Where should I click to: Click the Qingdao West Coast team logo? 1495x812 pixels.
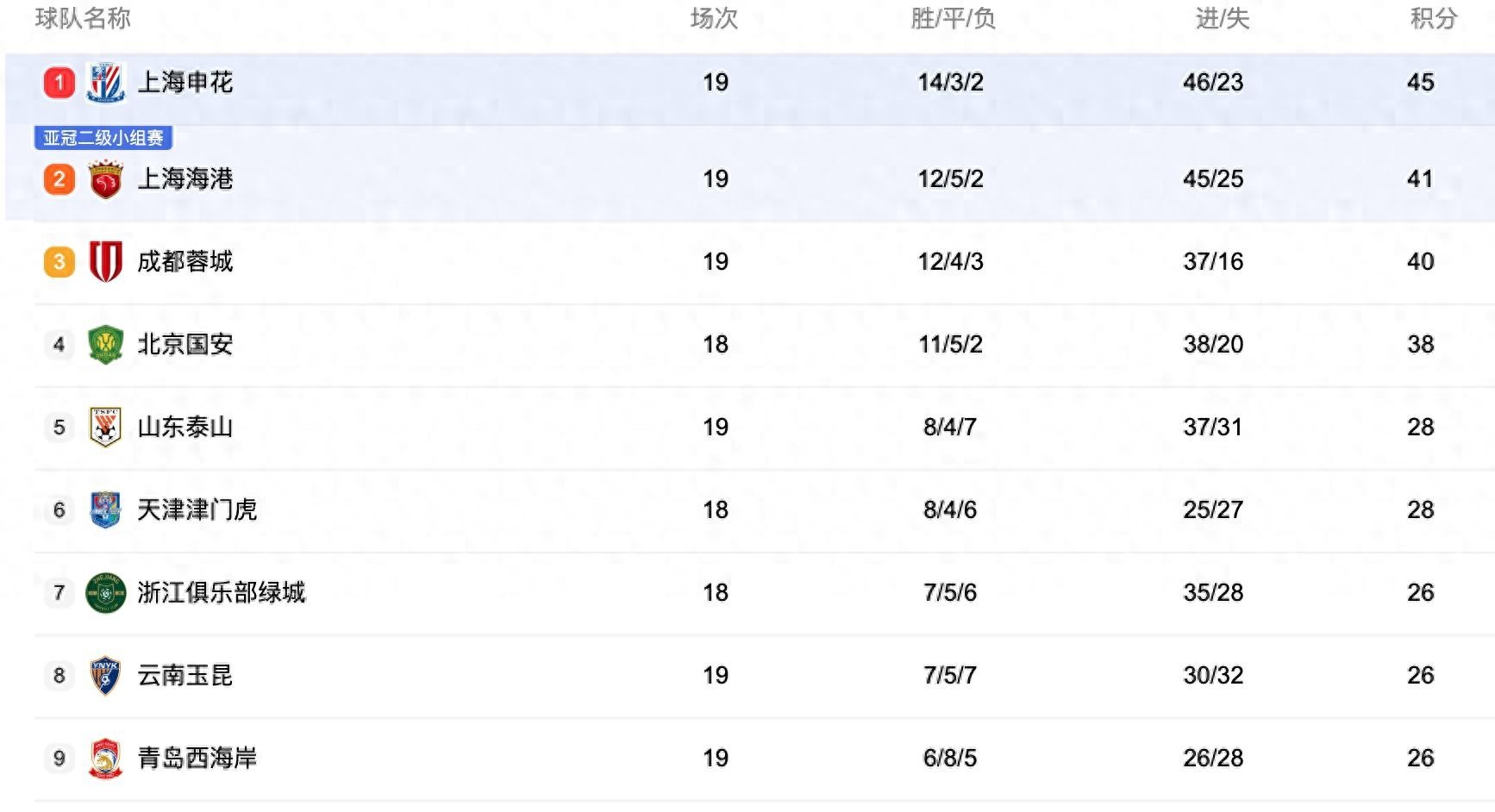point(106,758)
